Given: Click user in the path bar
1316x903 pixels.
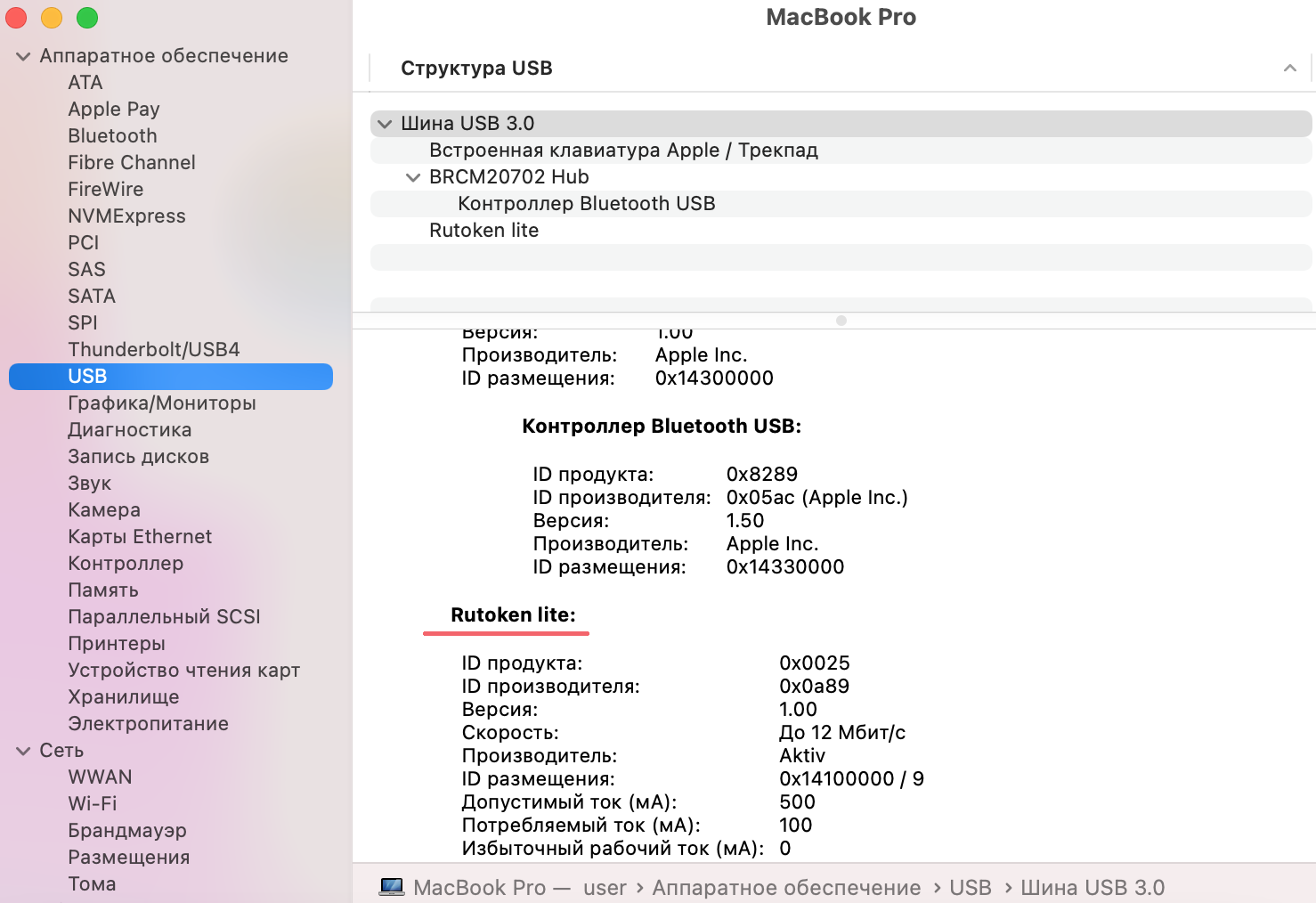Looking at the screenshot, I should tap(605, 888).
